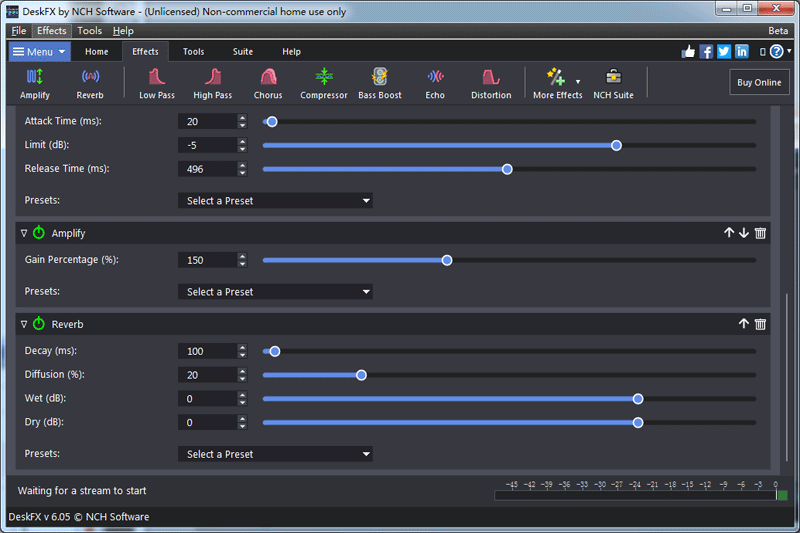
Task: Click the vertical scrollbar of effects panel
Action: [x=787, y=376]
